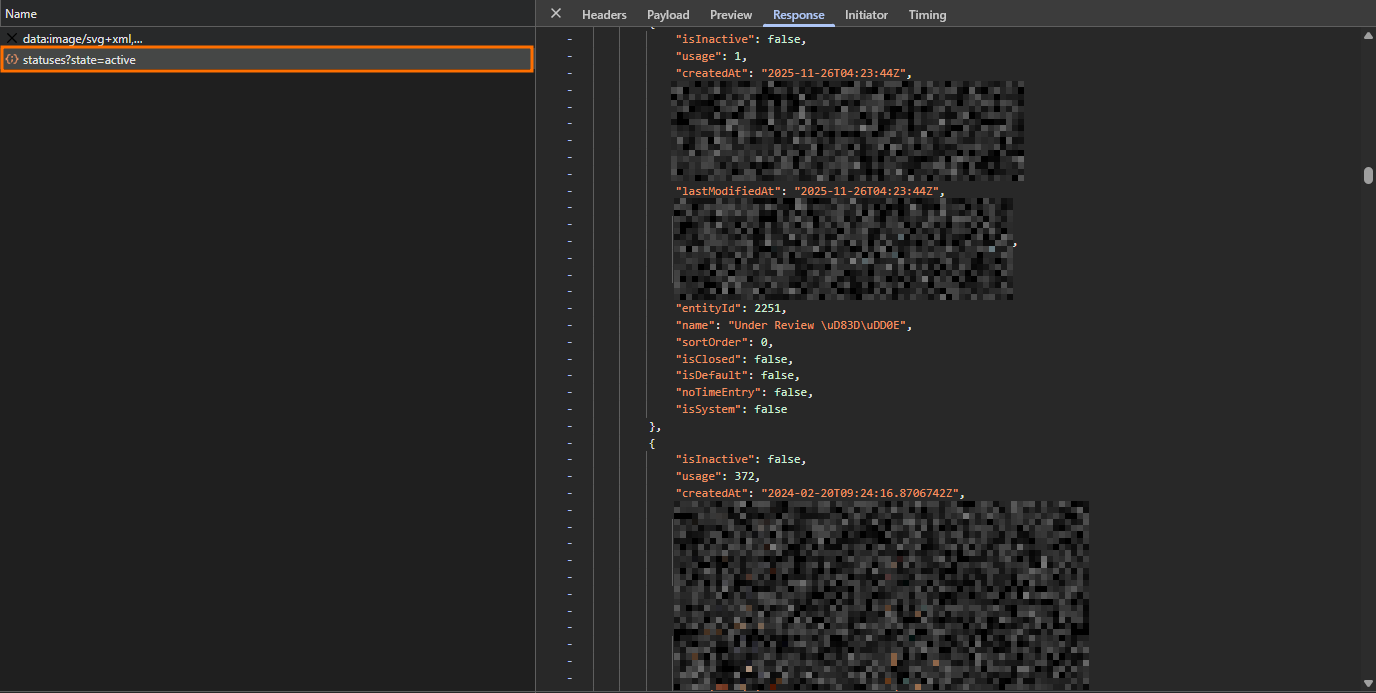Click the scrollbar up arrow in Response pane
The height and width of the screenshot is (693, 1376).
1368,36
